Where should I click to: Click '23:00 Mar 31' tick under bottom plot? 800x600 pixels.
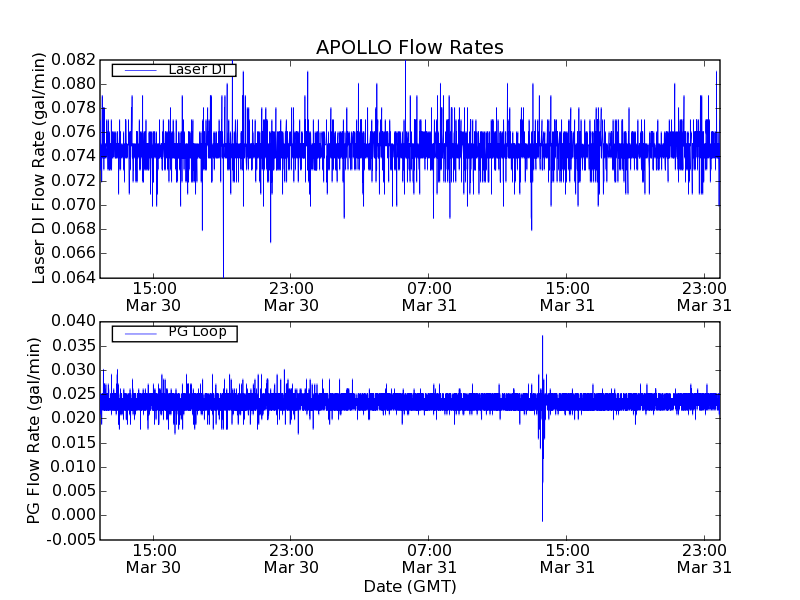704,558
